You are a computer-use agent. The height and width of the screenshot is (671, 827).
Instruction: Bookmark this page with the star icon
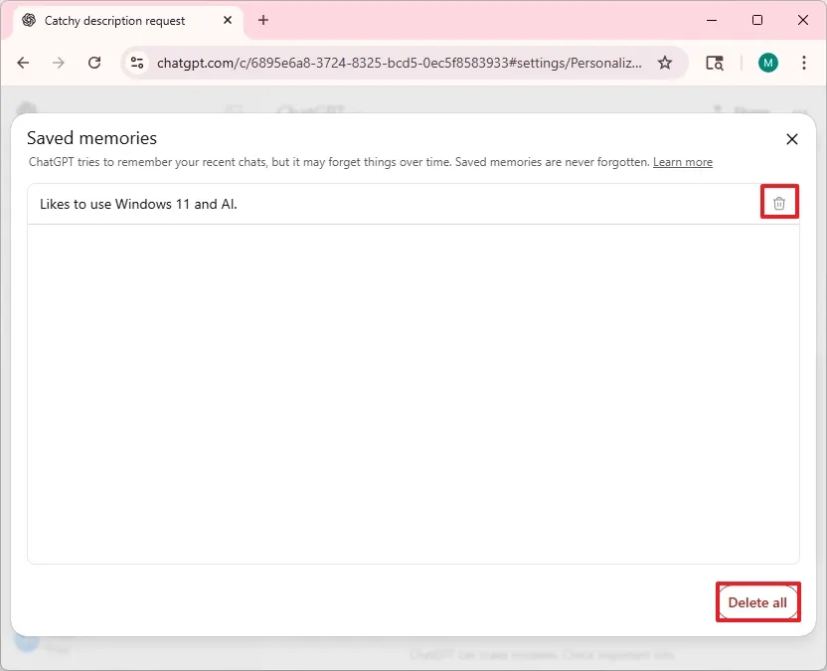(665, 63)
